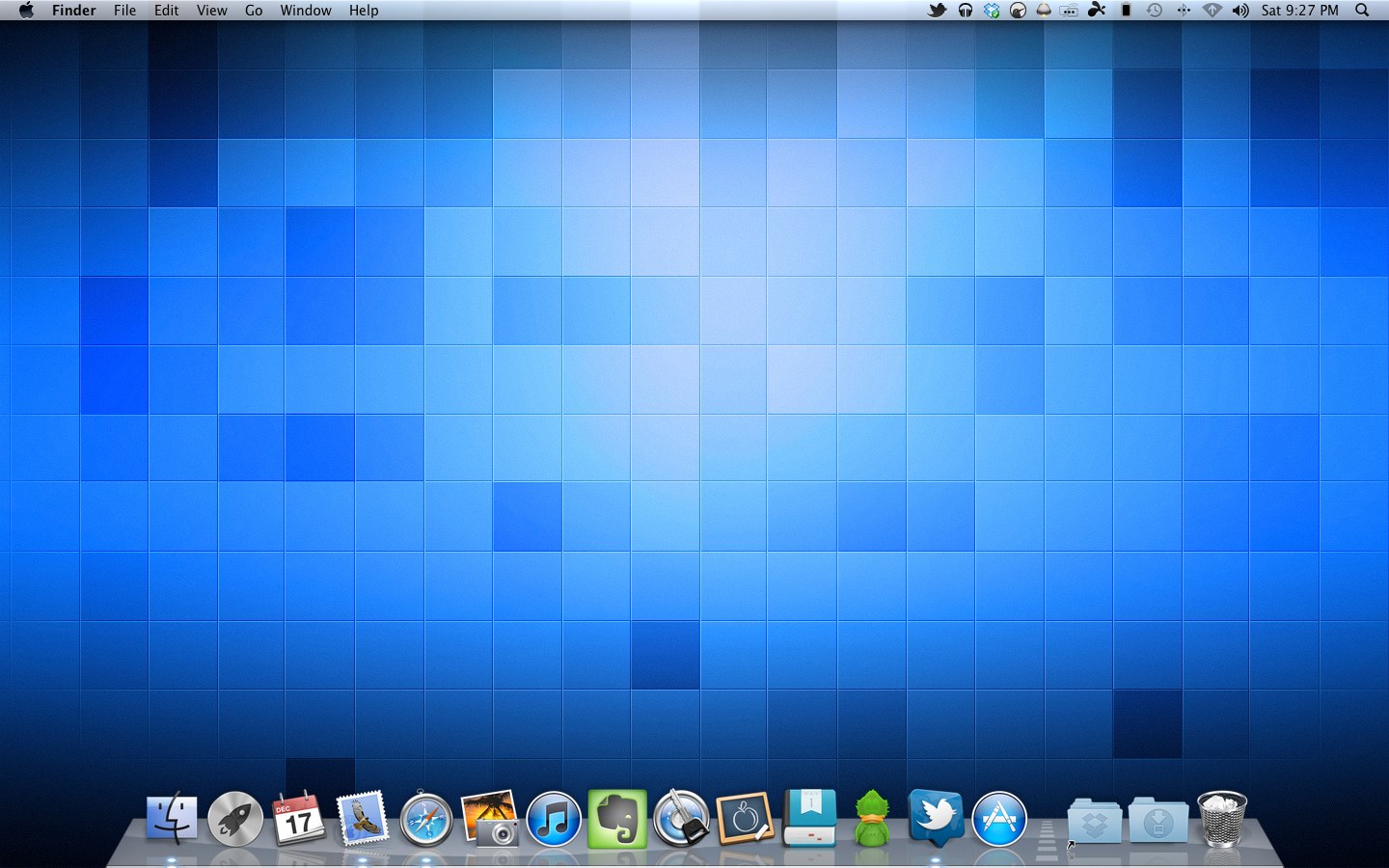Open Bluetooth status menu
The height and width of the screenshot is (868, 1389).
click(1184, 10)
